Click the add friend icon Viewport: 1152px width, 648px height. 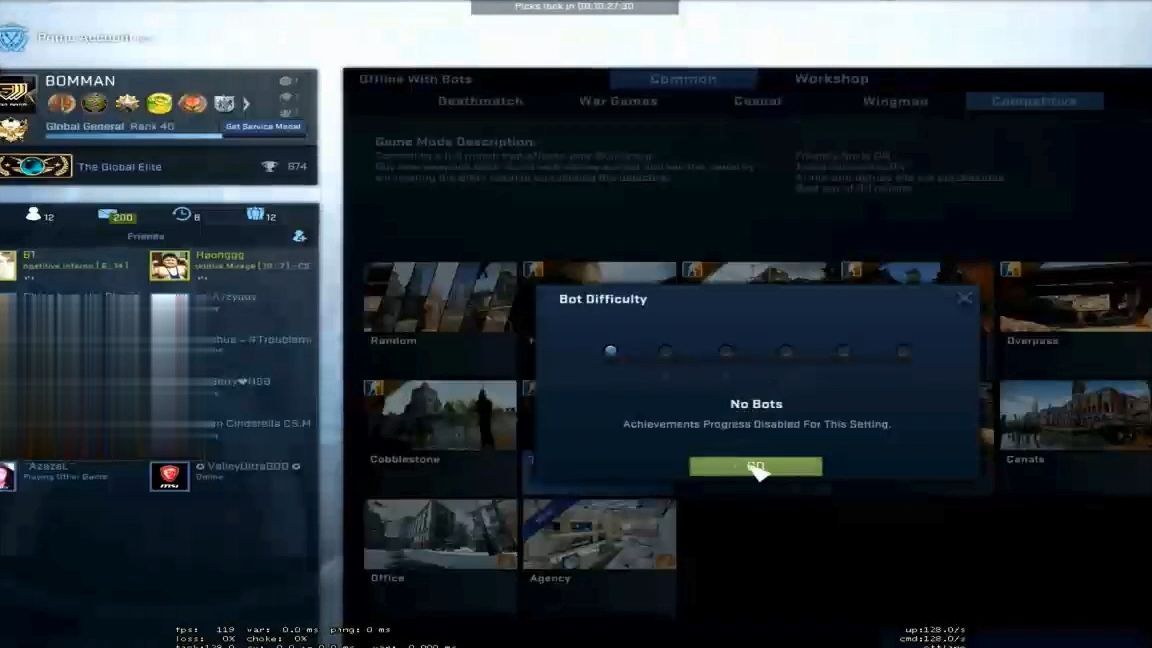click(x=298, y=236)
